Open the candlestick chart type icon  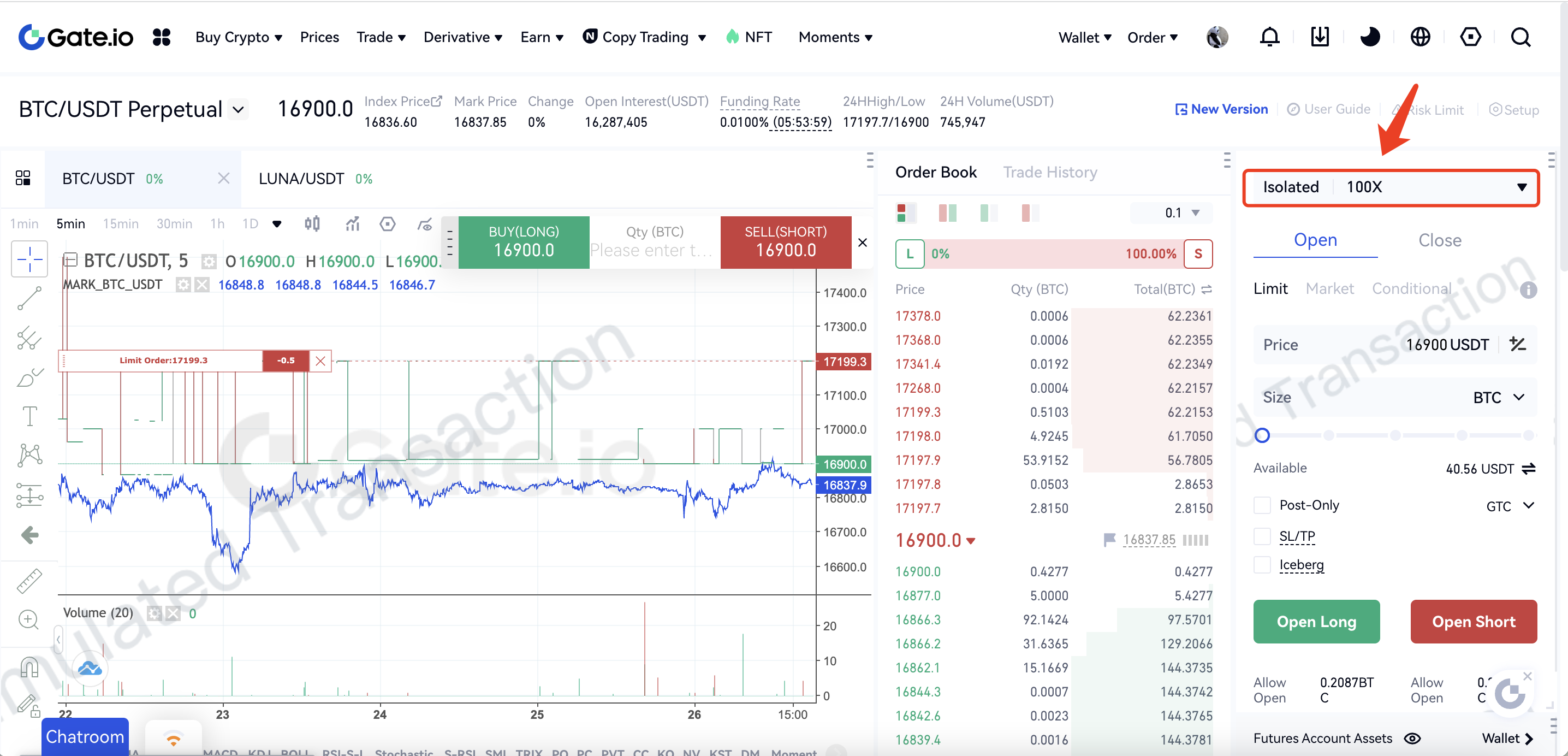pyautogui.click(x=312, y=223)
